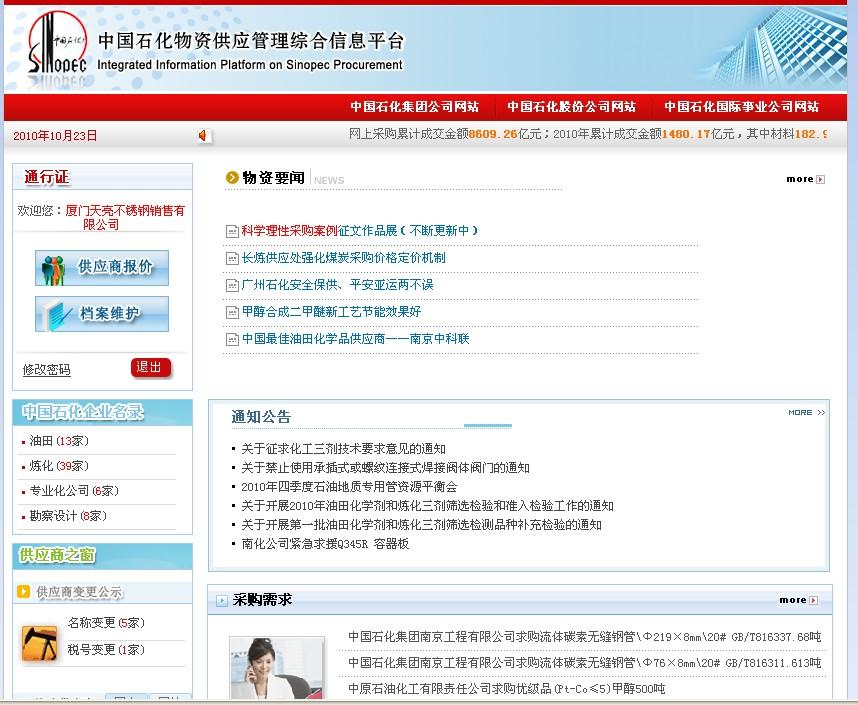The width and height of the screenshot is (858, 705).
Task: Open notice 关于征求化工三剂技术要求意见的通知
Action: tap(344, 449)
